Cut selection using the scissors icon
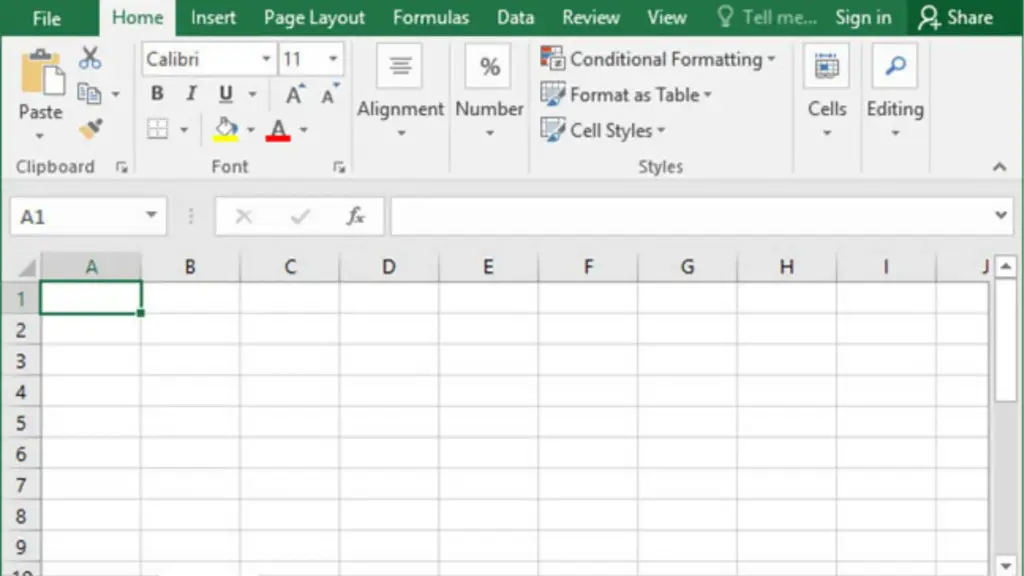Viewport: 1024px width, 576px height. (91, 58)
